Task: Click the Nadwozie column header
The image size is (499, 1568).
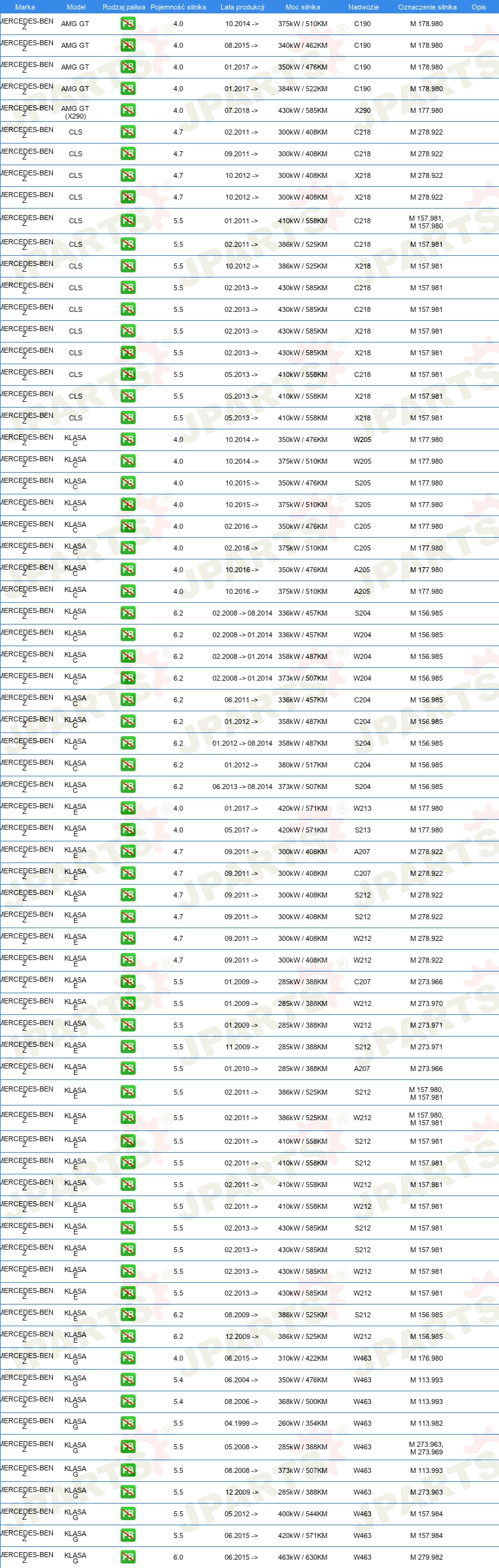Action: click(x=363, y=7)
